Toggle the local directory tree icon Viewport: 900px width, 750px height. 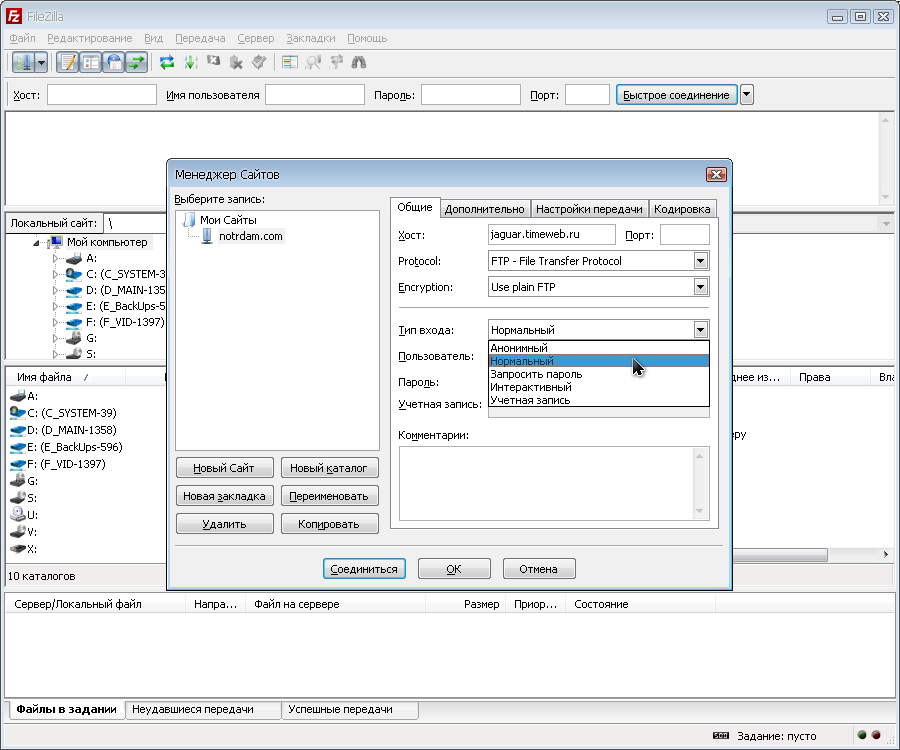[x=91, y=62]
